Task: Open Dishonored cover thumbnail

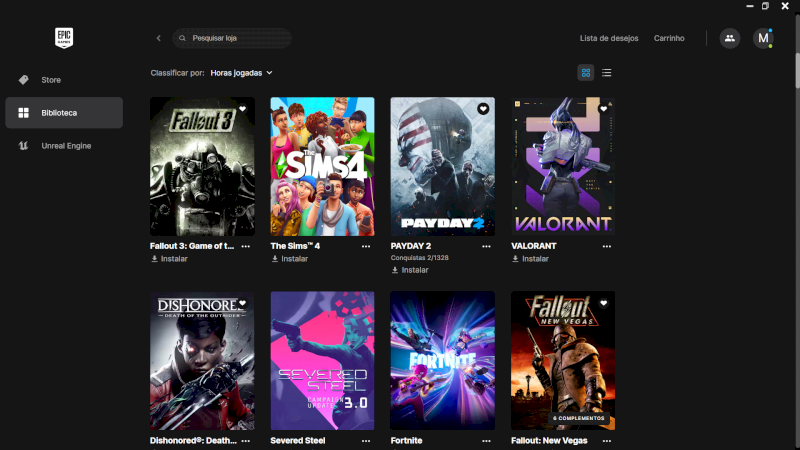Action: point(202,361)
